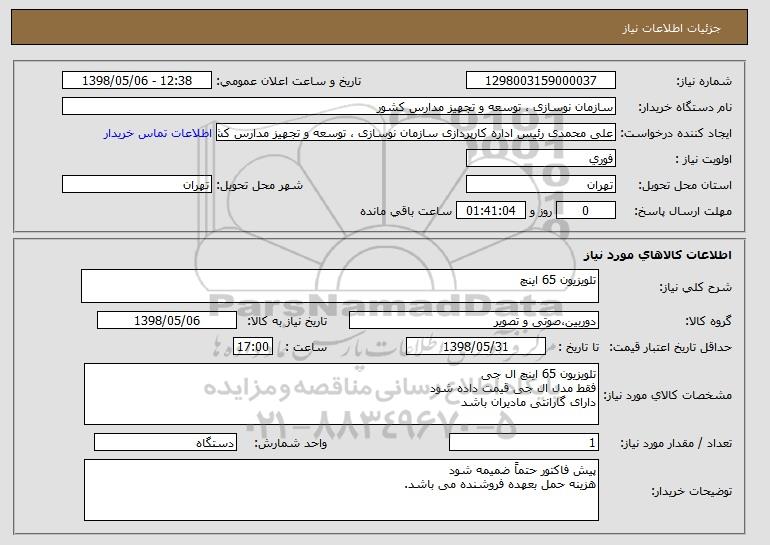This screenshot has height=545, width=770.
Task: Click the line دارای گارانتی مادیران باشد
Action: click(529, 403)
